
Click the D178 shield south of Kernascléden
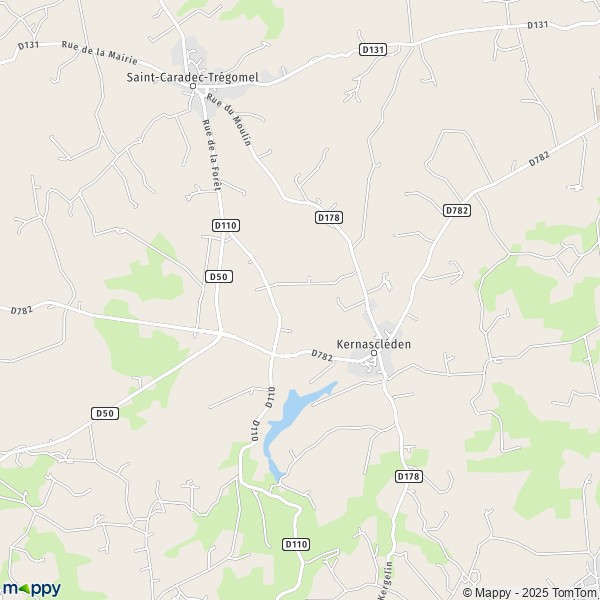(x=409, y=476)
